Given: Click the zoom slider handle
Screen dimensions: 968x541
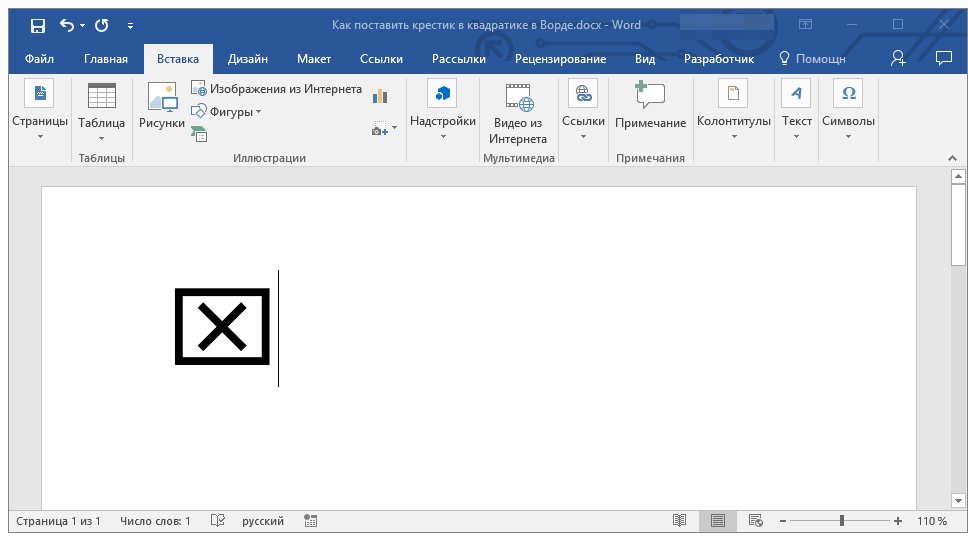Looking at the screenshot, I should click(842, 521).
